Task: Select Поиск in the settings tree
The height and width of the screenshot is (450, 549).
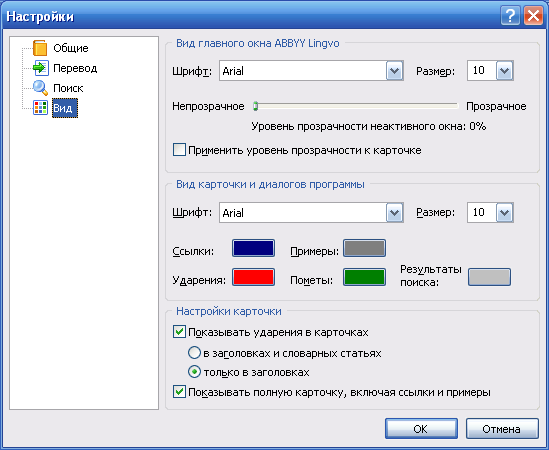Action: pos(68,88)
